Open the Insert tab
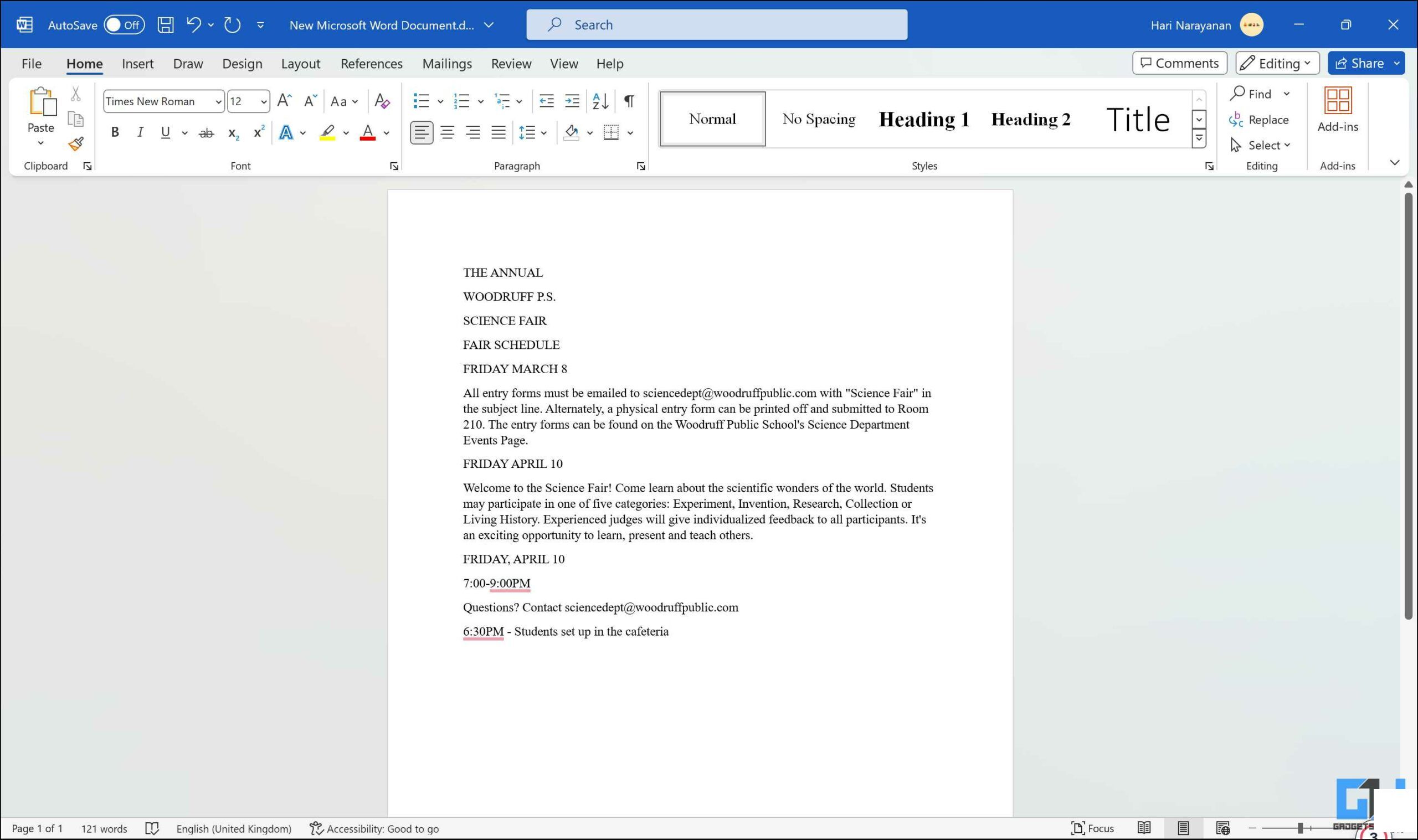This screenshot has height=840, width=1418. [x=137, y=63]
